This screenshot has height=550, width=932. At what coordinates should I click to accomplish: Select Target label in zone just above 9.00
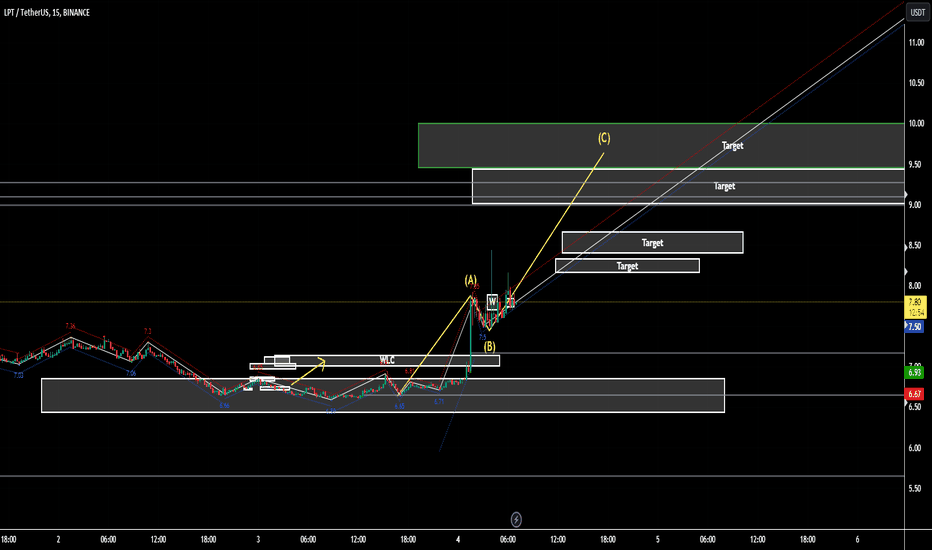pyautogui.click(x=725, y=186)
